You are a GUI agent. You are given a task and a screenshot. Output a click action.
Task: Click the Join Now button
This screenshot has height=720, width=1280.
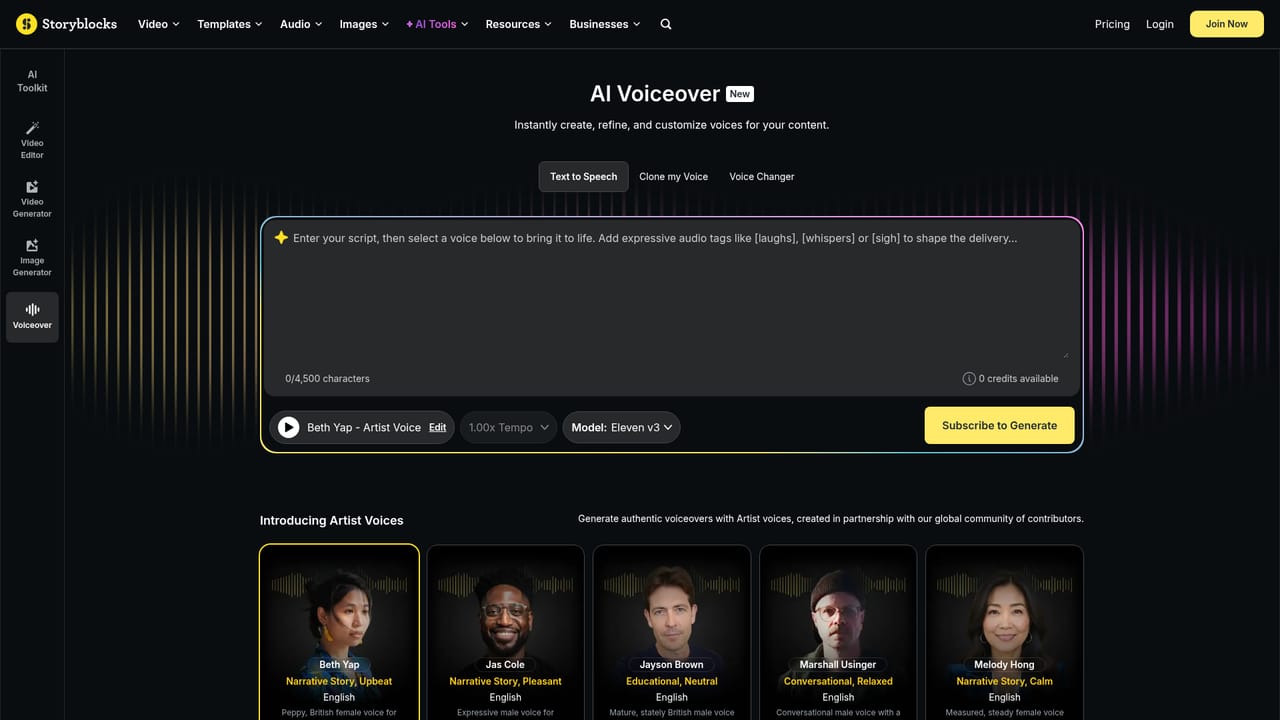pyautogui.click(x=1227, y=24)
